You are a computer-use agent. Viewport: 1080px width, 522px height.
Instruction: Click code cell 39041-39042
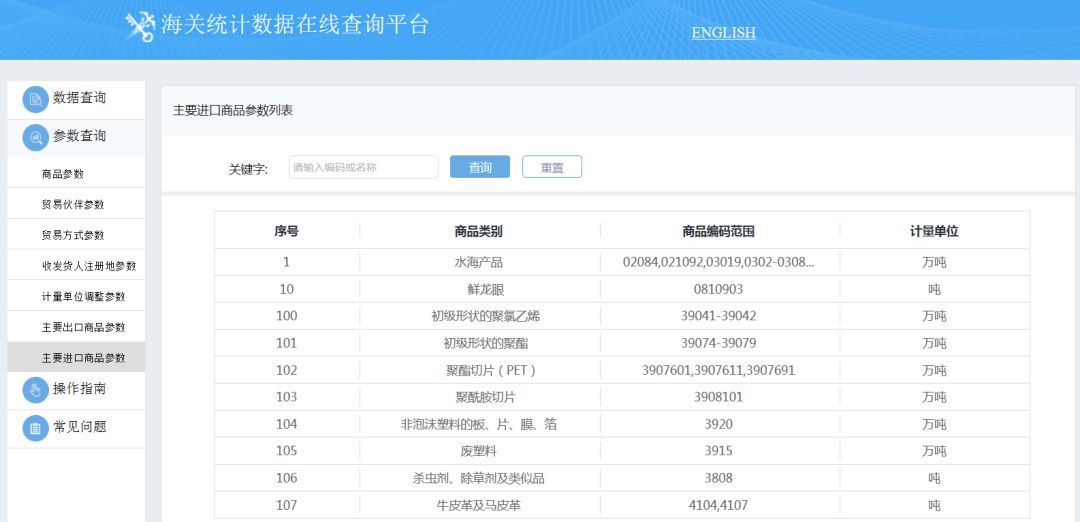(718, 316)
